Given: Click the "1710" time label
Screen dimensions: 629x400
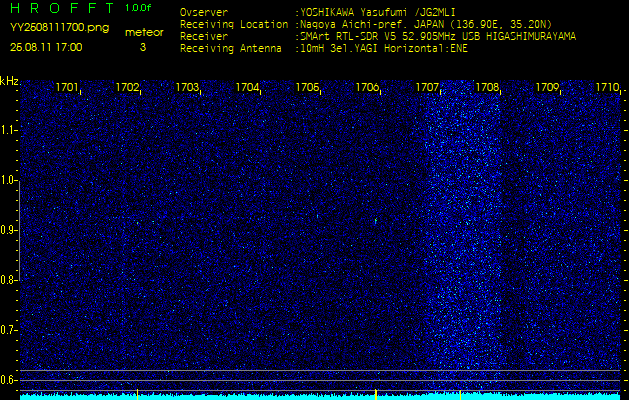Looking at the screenshot, I should point(607,87).
